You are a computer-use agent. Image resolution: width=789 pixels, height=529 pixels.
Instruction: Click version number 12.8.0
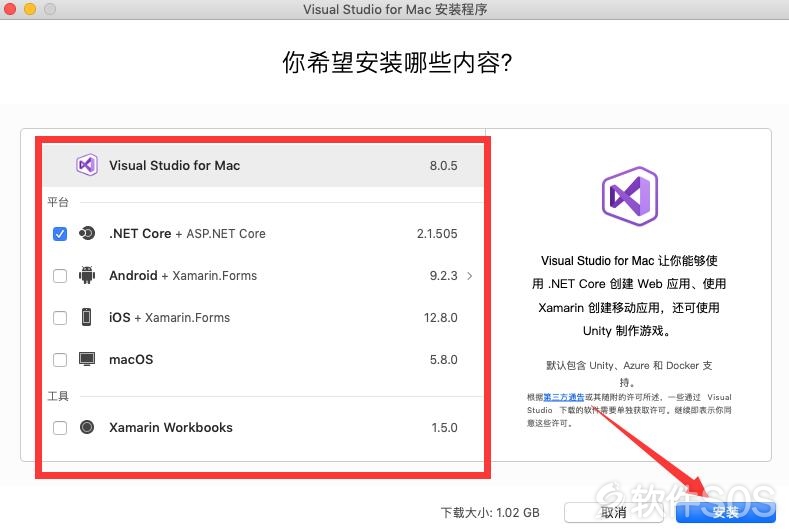[440, 318]
